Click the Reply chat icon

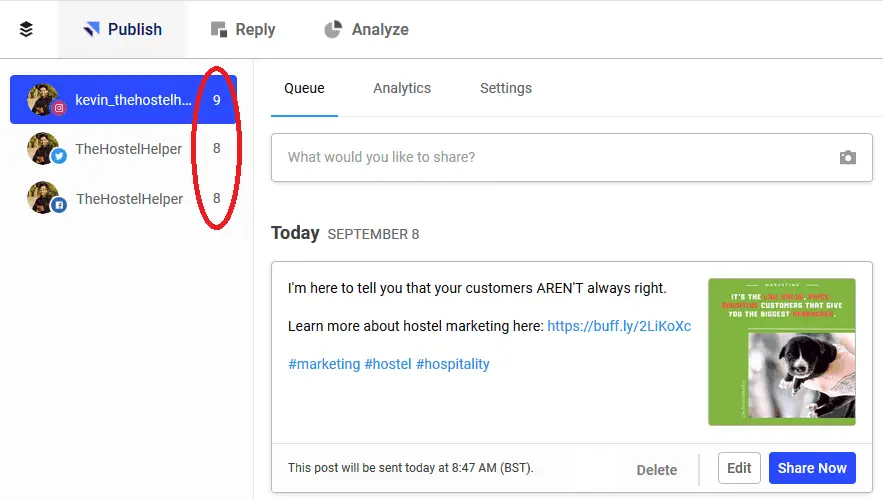(218, 29)
